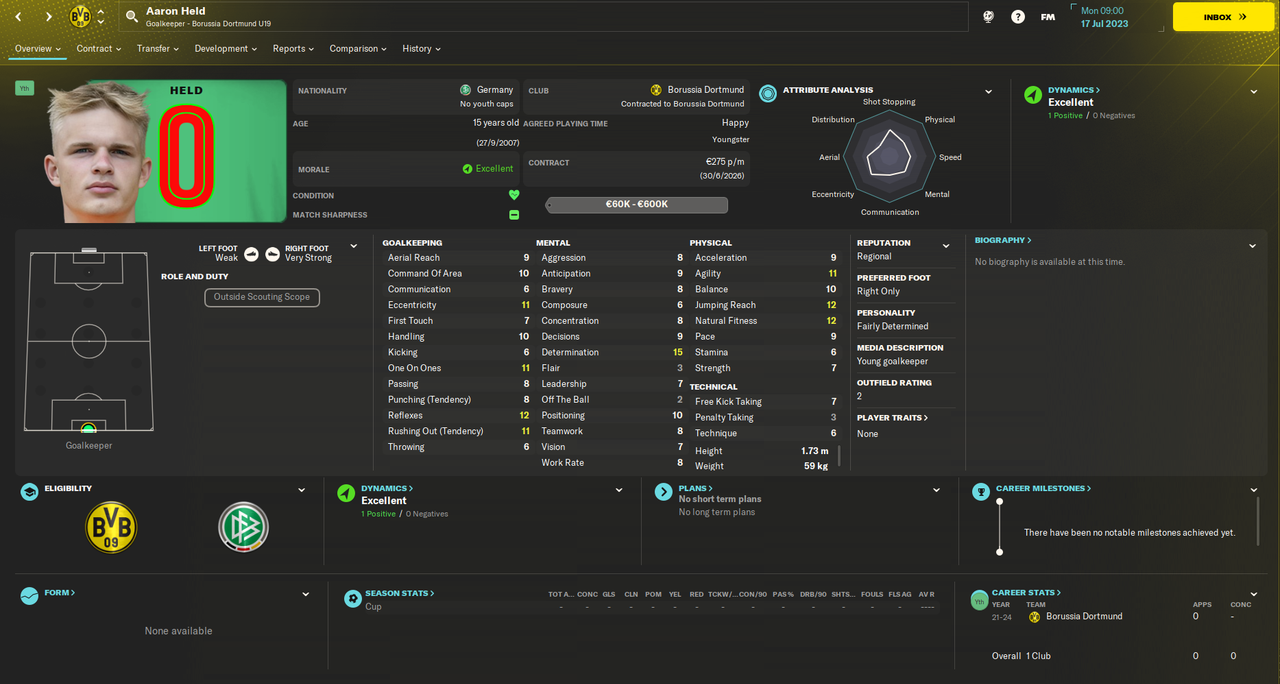
Task: Click the Reflexes attribute row
Action: [x=458, y=415]
